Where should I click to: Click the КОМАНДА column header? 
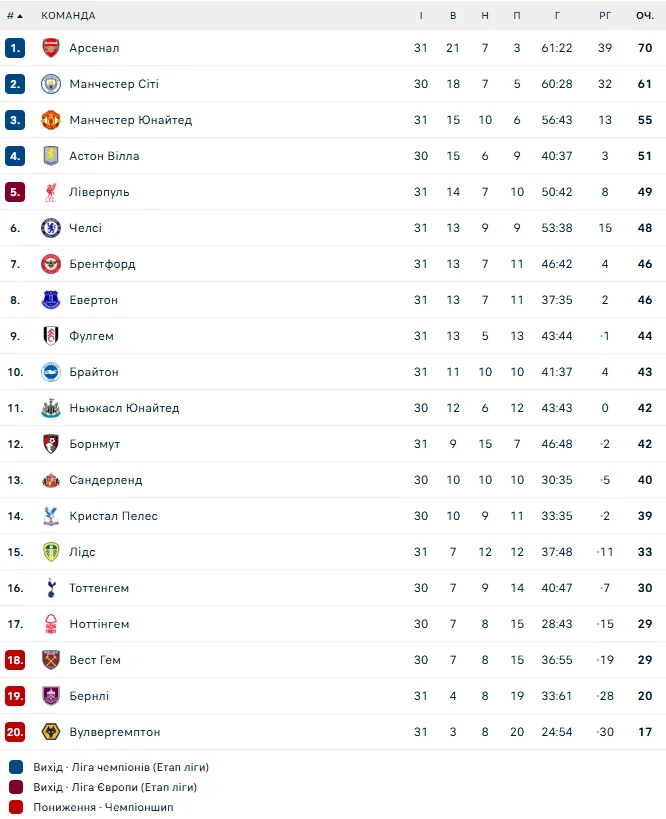pyautogui.click(x=69, y=16)
